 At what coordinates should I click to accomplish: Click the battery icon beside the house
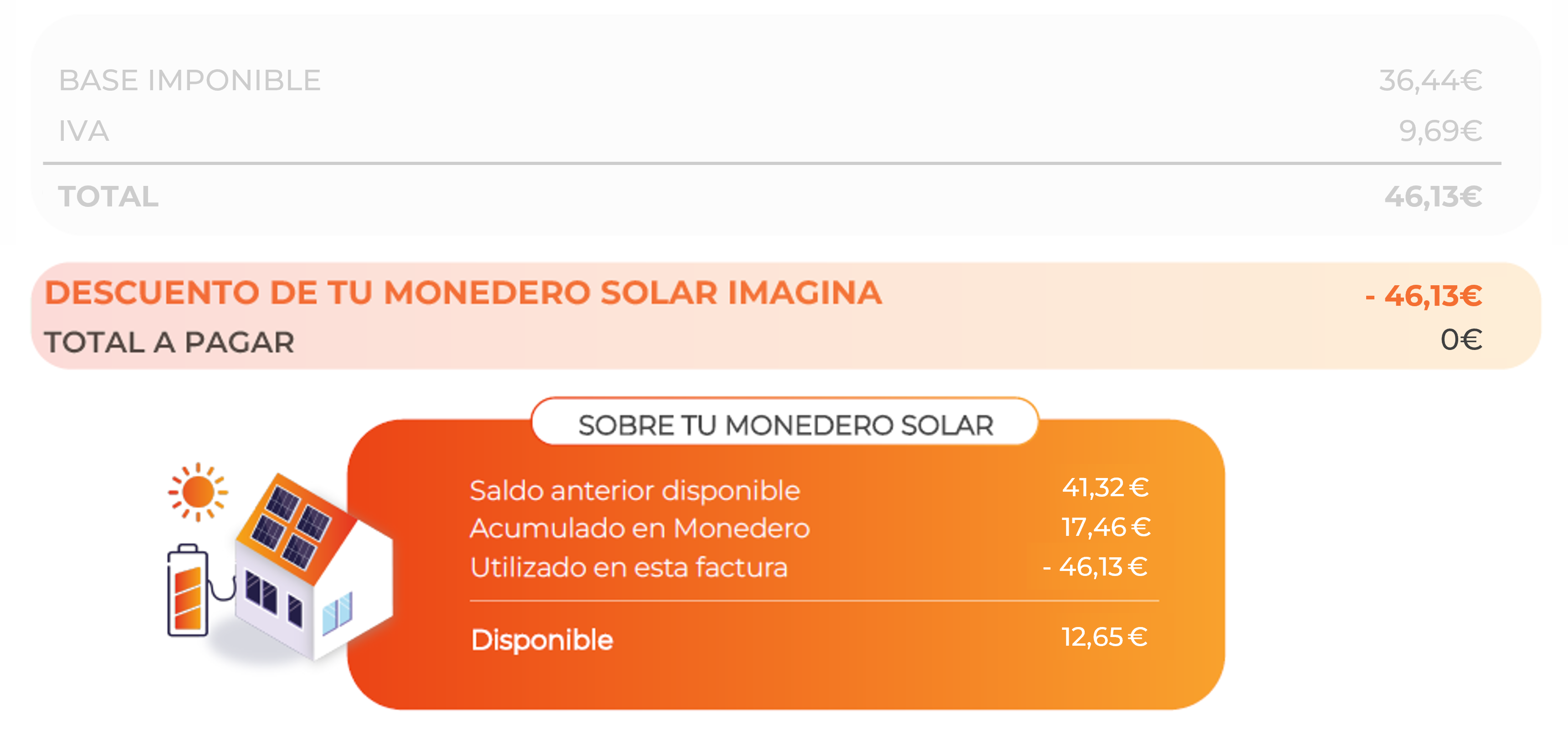click(188, 590)
